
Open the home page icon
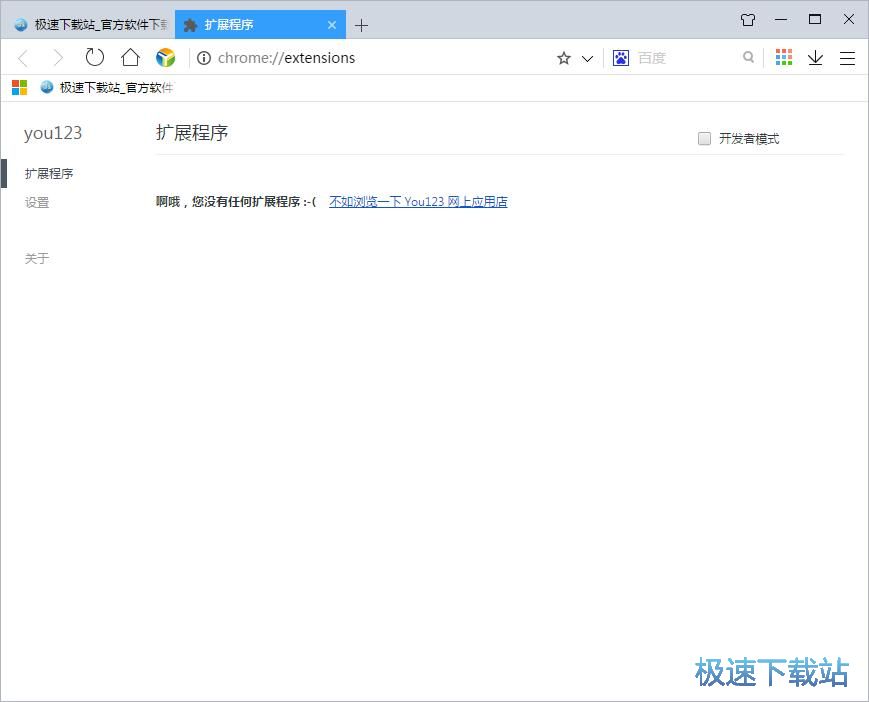click(130, 57)
